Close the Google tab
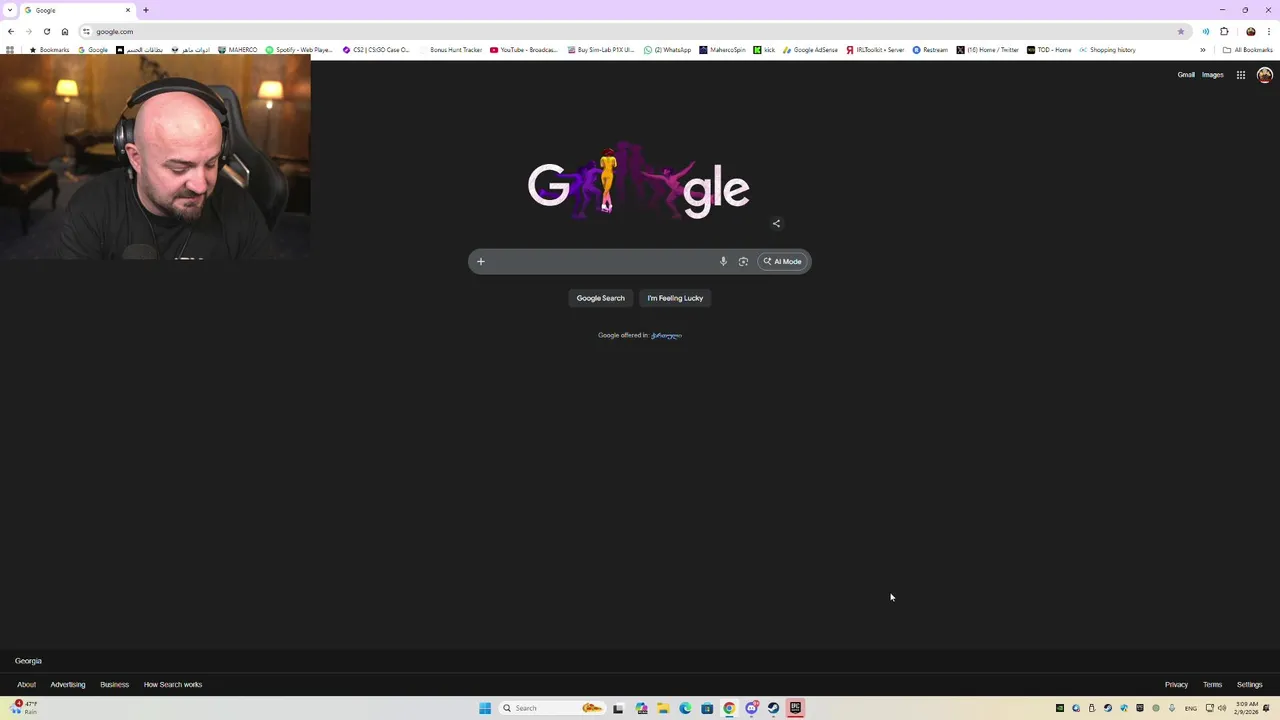This screenshot has height=720, width=1280. pos(128,10)
